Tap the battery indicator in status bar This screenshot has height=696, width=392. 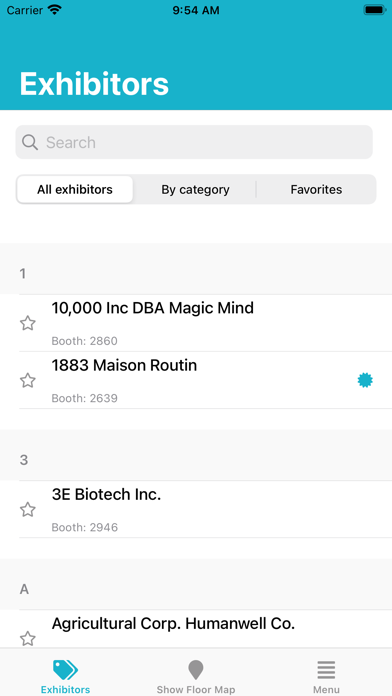click(375, 10)
